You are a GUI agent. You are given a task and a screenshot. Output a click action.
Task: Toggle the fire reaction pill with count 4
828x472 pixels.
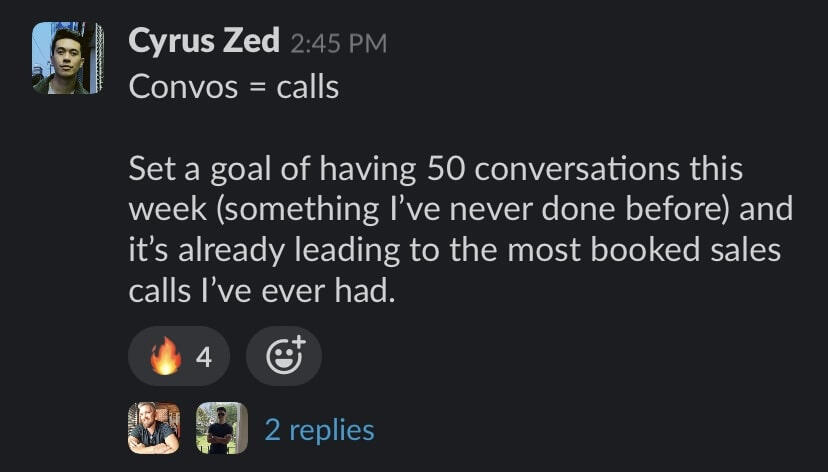click(x=180, y=356)
